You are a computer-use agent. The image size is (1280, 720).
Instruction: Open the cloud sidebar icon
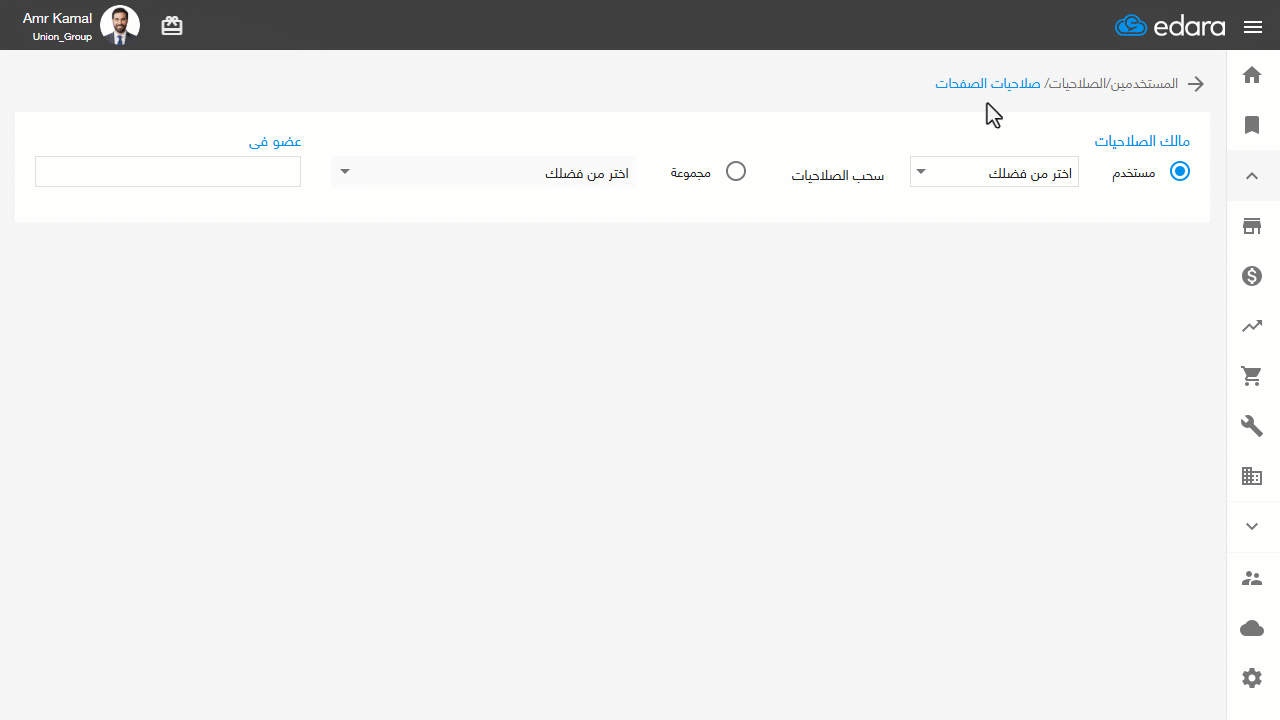click(x=1252, y=628)
